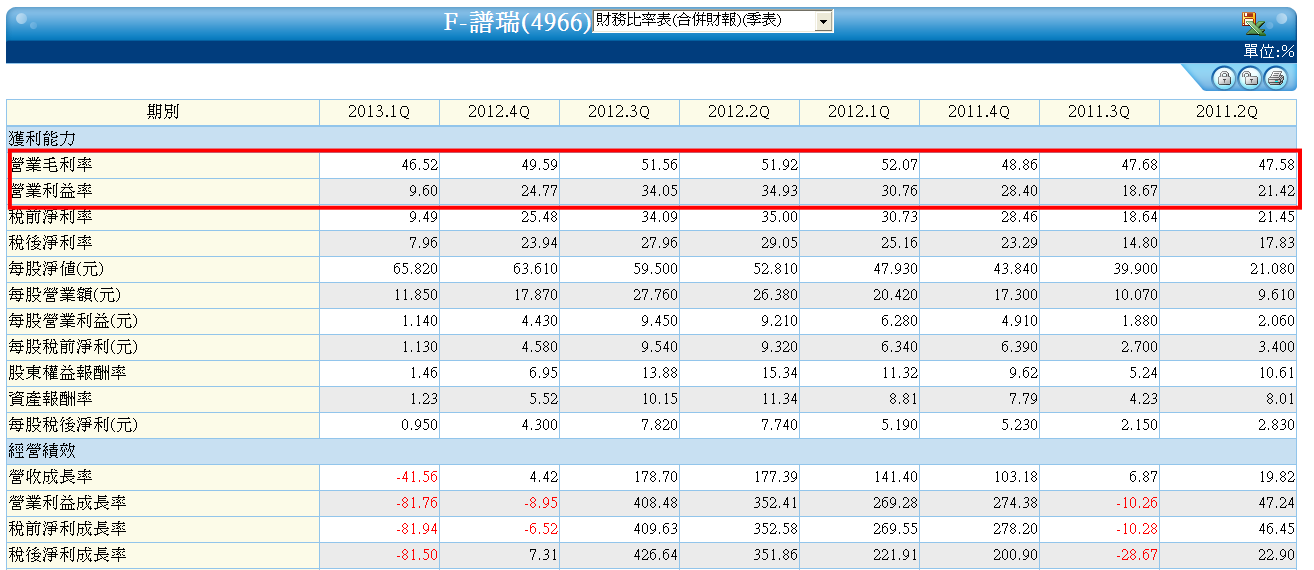Image resolution: width=1314 pixels, height=570 pixels.
Task: Click the 營收成長率 row label
Action: [x=50, y=477]
